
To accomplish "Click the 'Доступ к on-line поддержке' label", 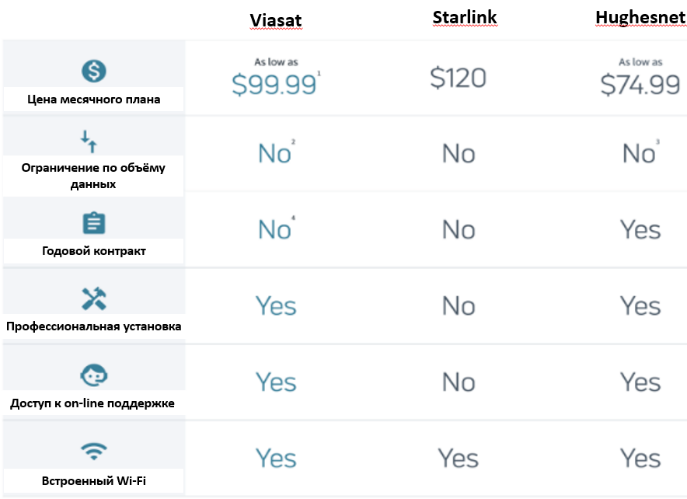I will [x=93, y=403].
